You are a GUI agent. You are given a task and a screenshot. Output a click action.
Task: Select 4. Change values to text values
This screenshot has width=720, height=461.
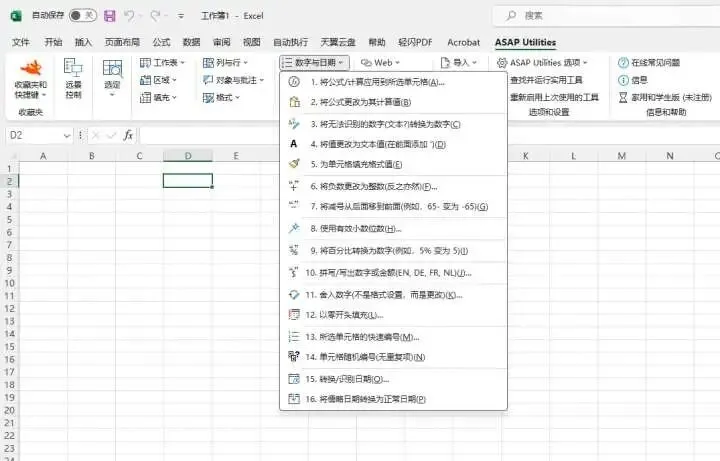pyautogui.click(x=393, y=144)
